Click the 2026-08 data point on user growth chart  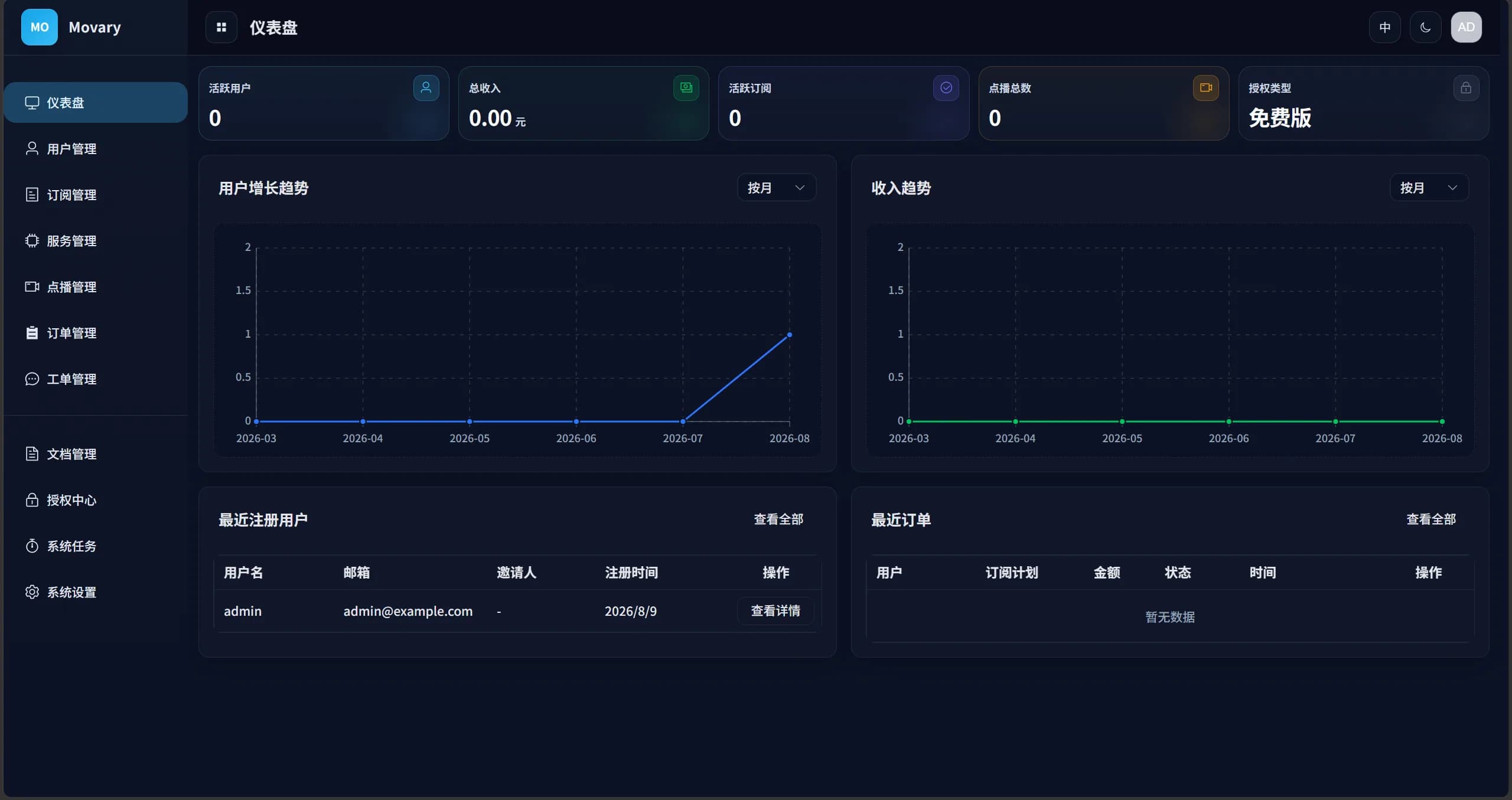[790, 335]
